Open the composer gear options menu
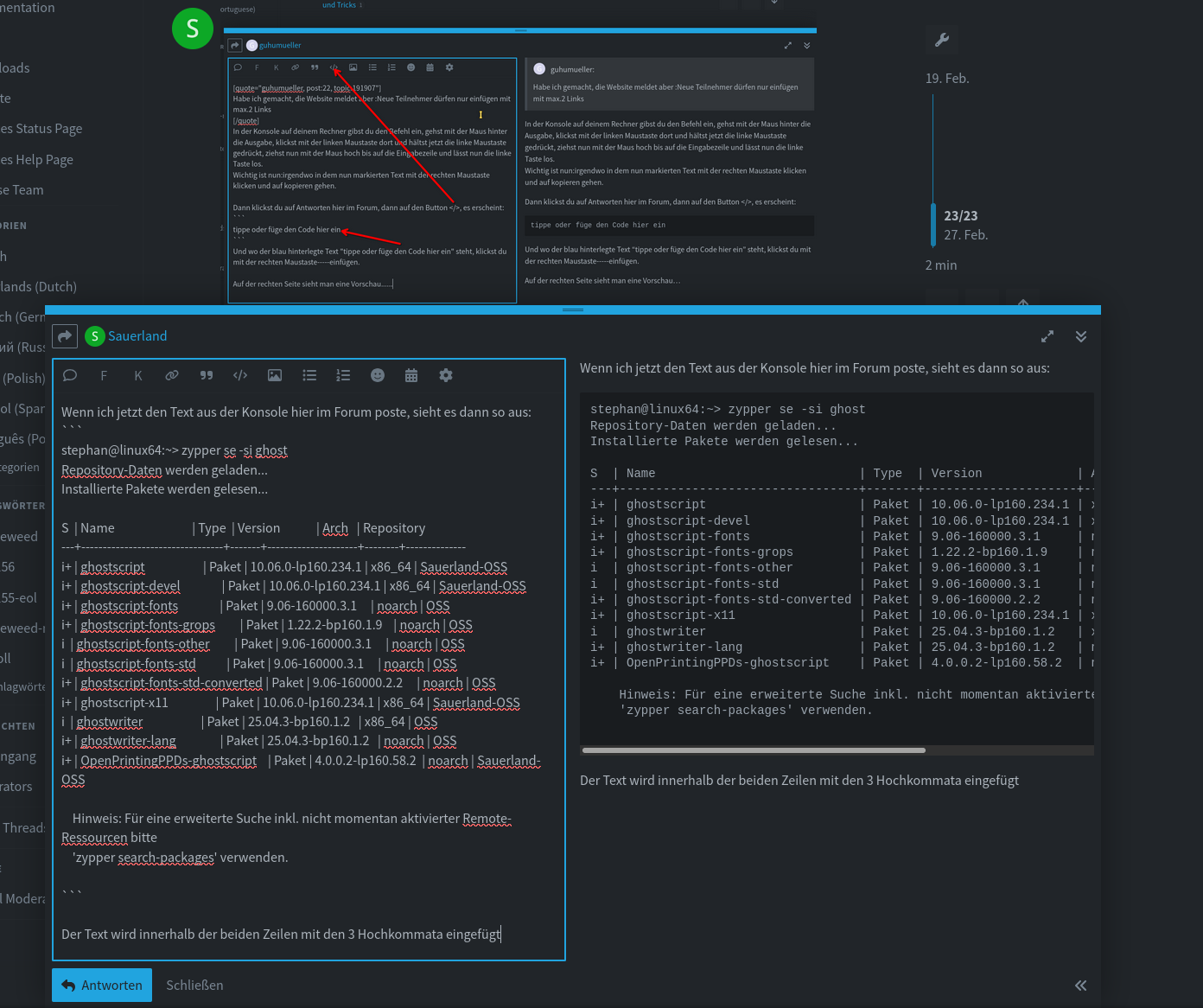Image resolution: width=1203 pixels, height=1008 pixels. coord(446,375)
